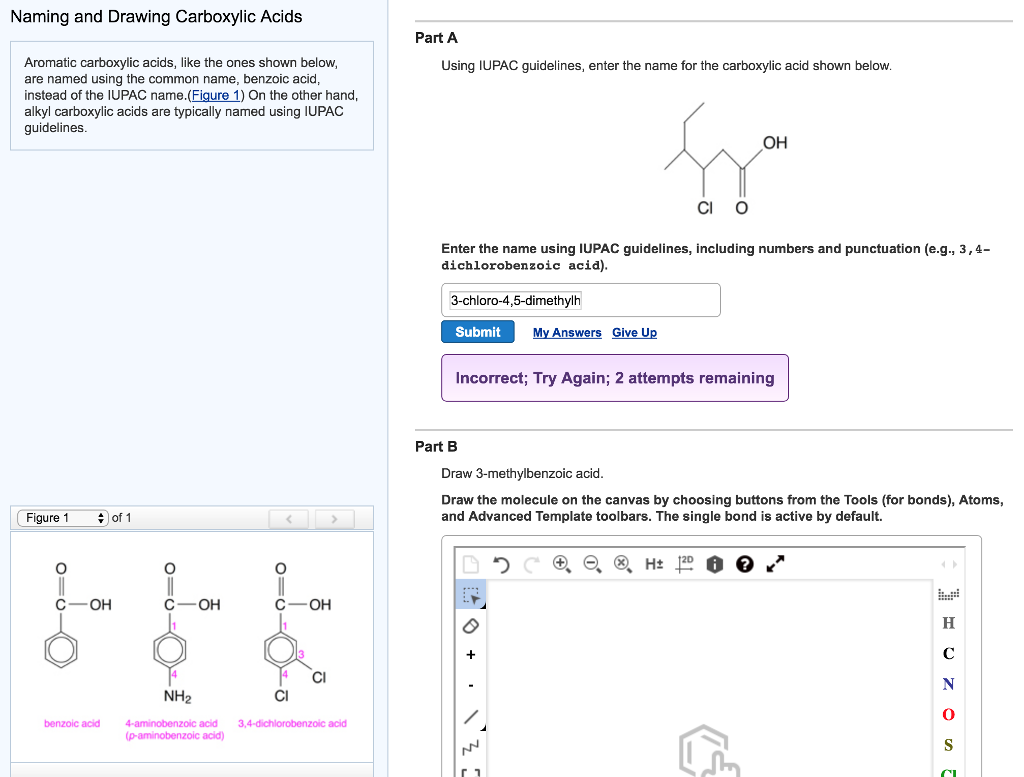Expand the sketcher to full screen
The width and height of the screenshot is (1024, 777).
[775, 564]
